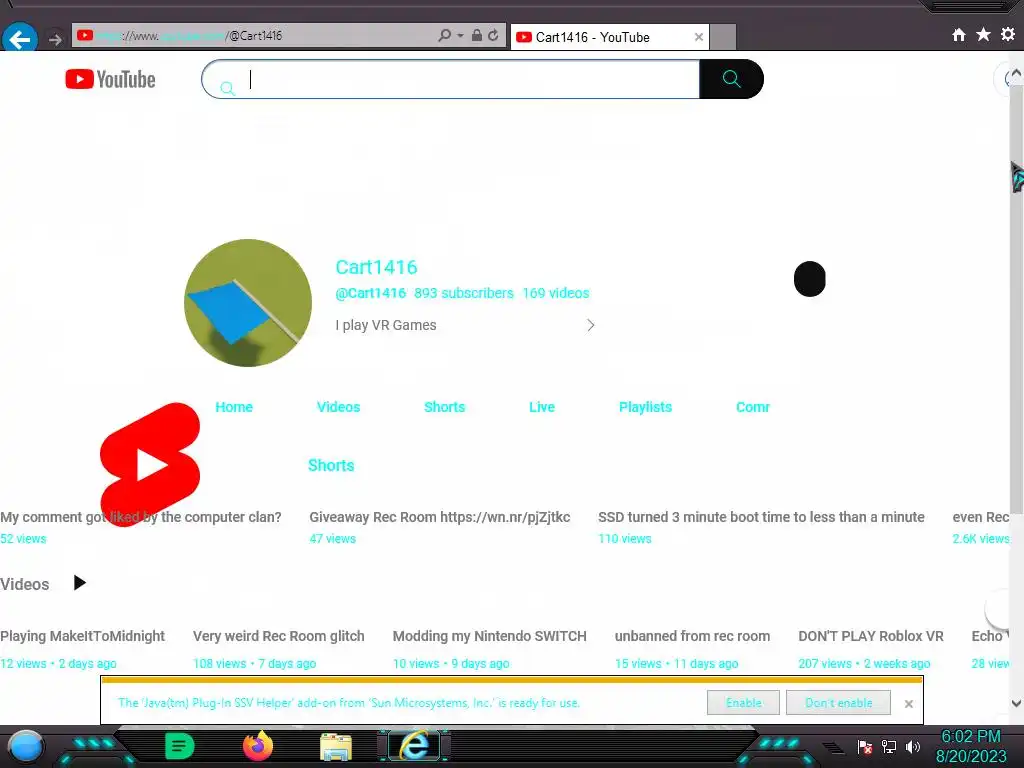This screenshot has width=1024, height=768.
Task: Click the play all triangle beside Videos
Action: (80, 583)
